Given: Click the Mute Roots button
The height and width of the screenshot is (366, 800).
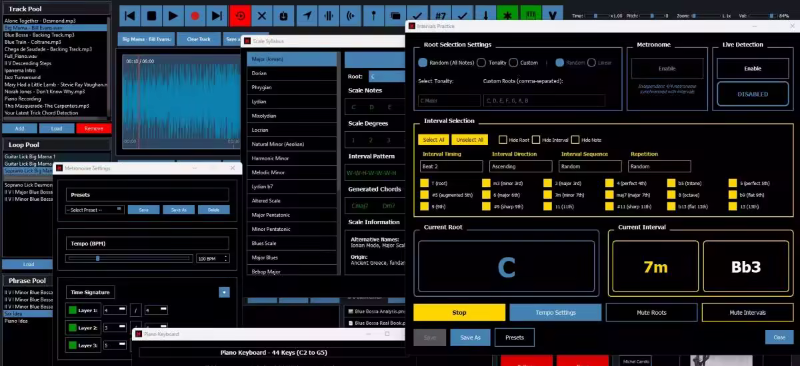Looking at the screenshot, I should pyautogui.click(x=652, y=312).
